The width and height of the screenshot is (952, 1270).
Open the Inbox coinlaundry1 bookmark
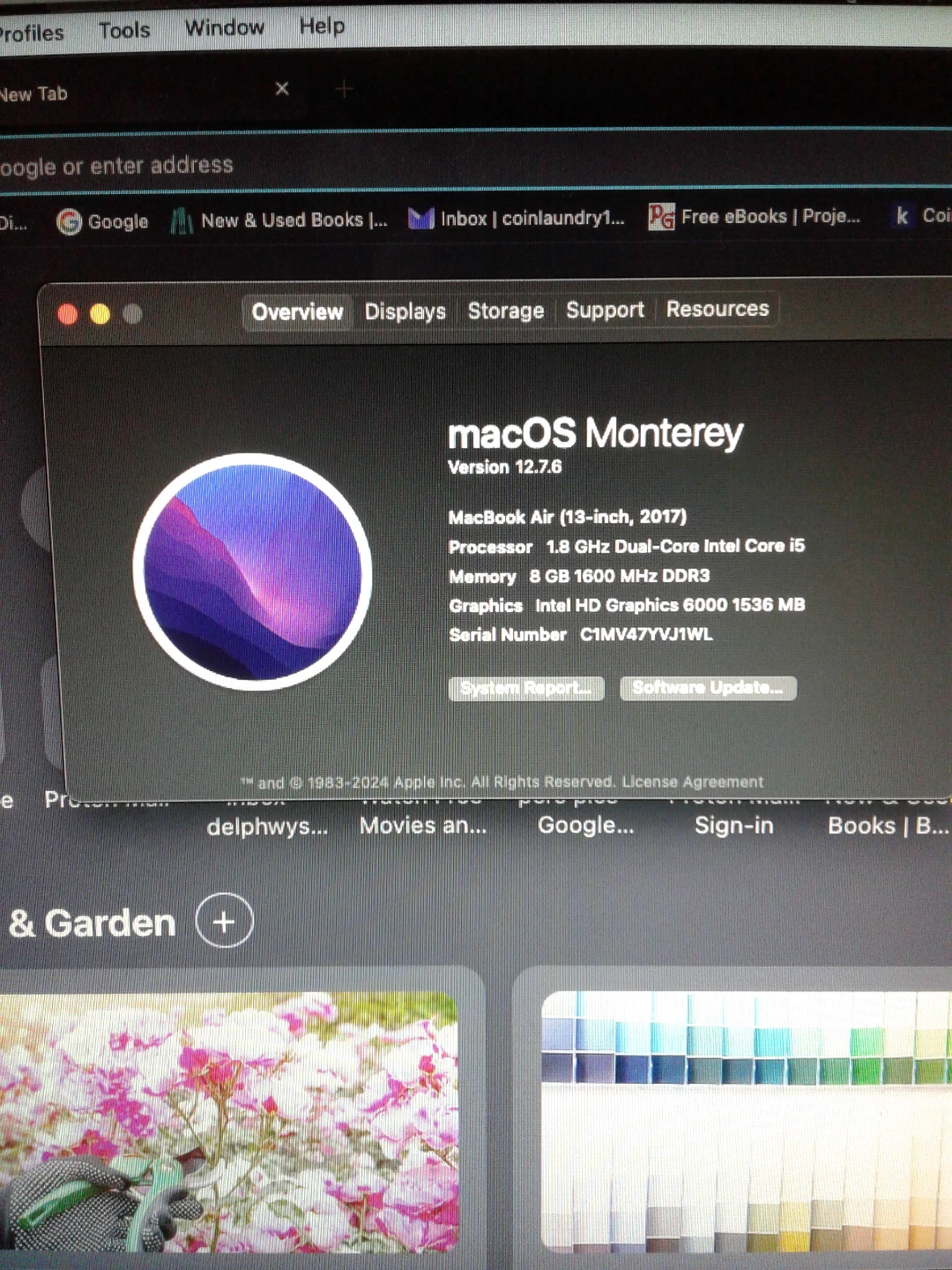(x=517, y=218)
